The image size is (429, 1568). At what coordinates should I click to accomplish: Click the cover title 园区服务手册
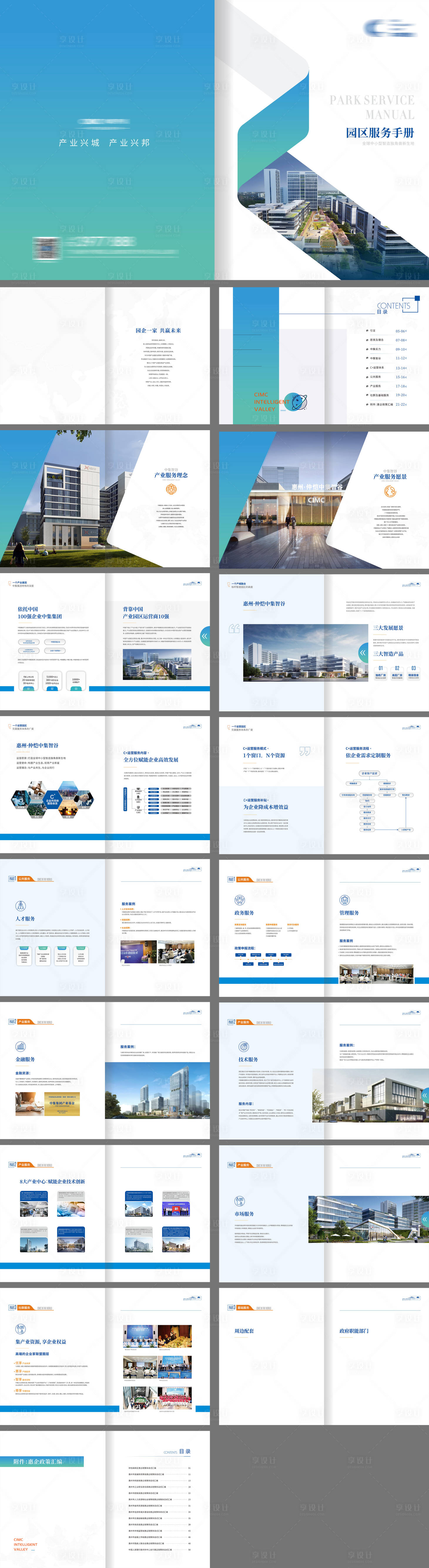pyautogui.click(x=380, y=133)
